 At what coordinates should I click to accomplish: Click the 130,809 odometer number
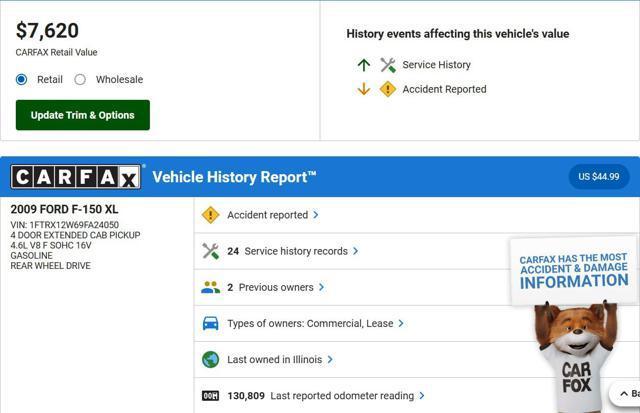pyautogui.click(x=246, y=396)
